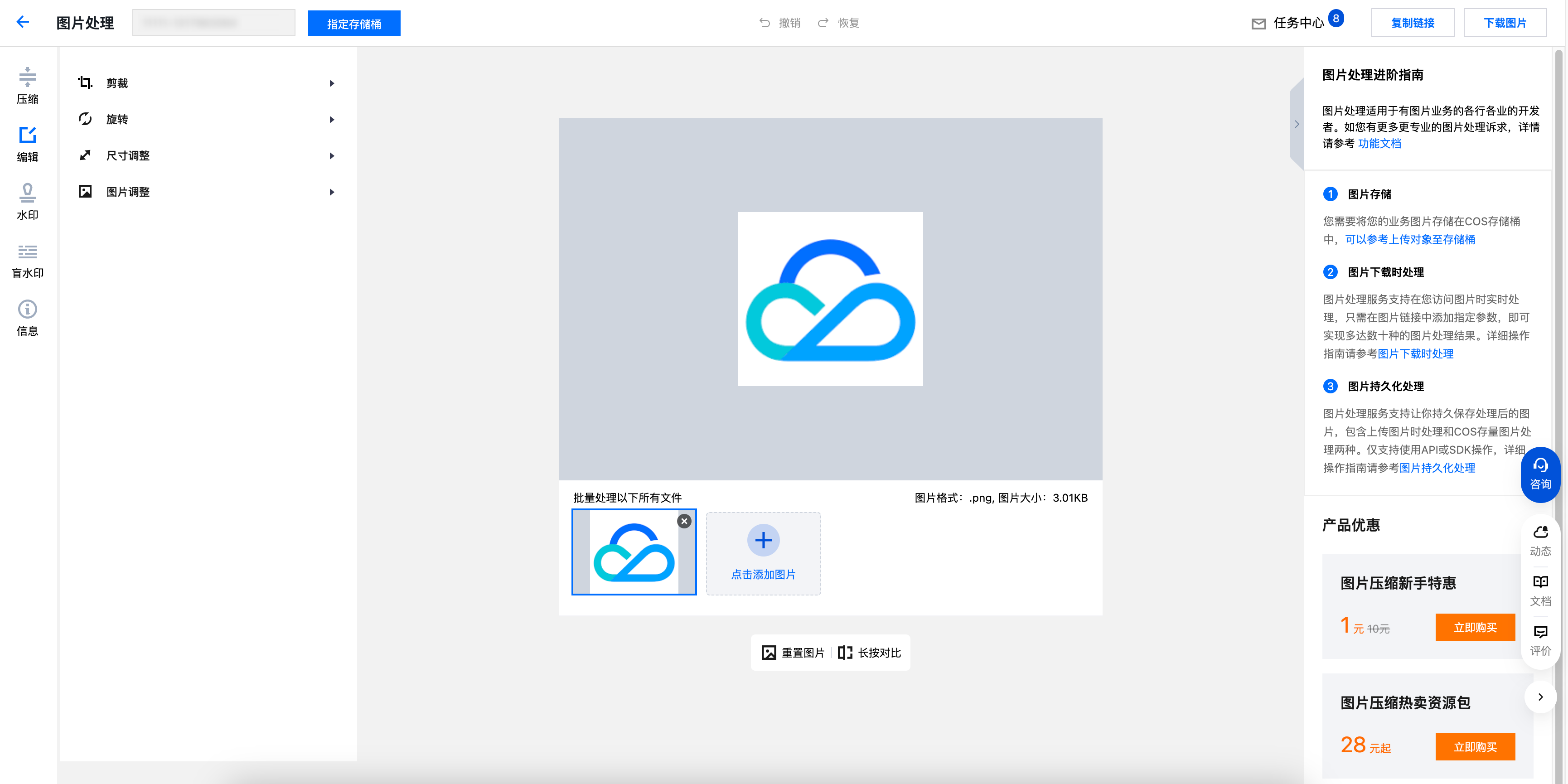Screen dimensions: 1568x784
Task: Open the 咨询 support chat bubble
Action: pos(1540,475)
